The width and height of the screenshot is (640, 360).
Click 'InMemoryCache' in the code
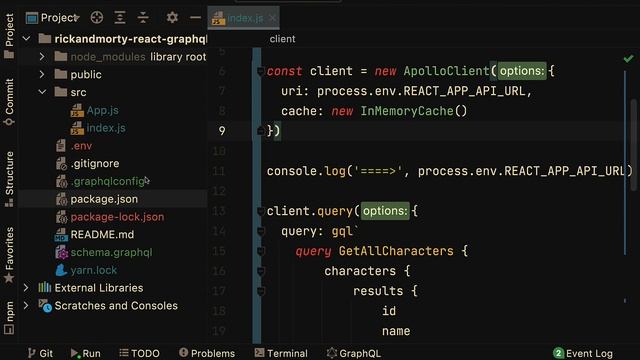[407, 111]
